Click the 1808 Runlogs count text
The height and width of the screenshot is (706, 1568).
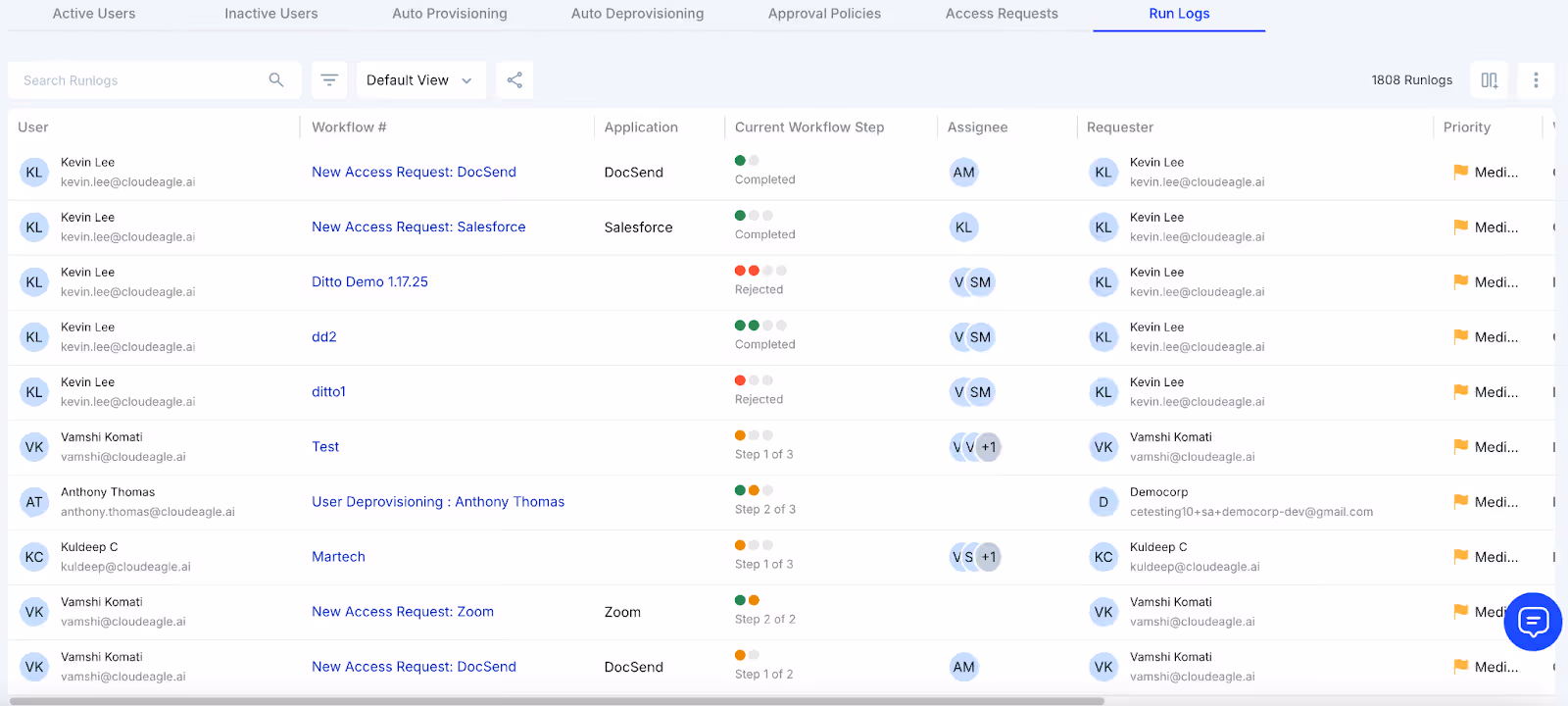1411,80
